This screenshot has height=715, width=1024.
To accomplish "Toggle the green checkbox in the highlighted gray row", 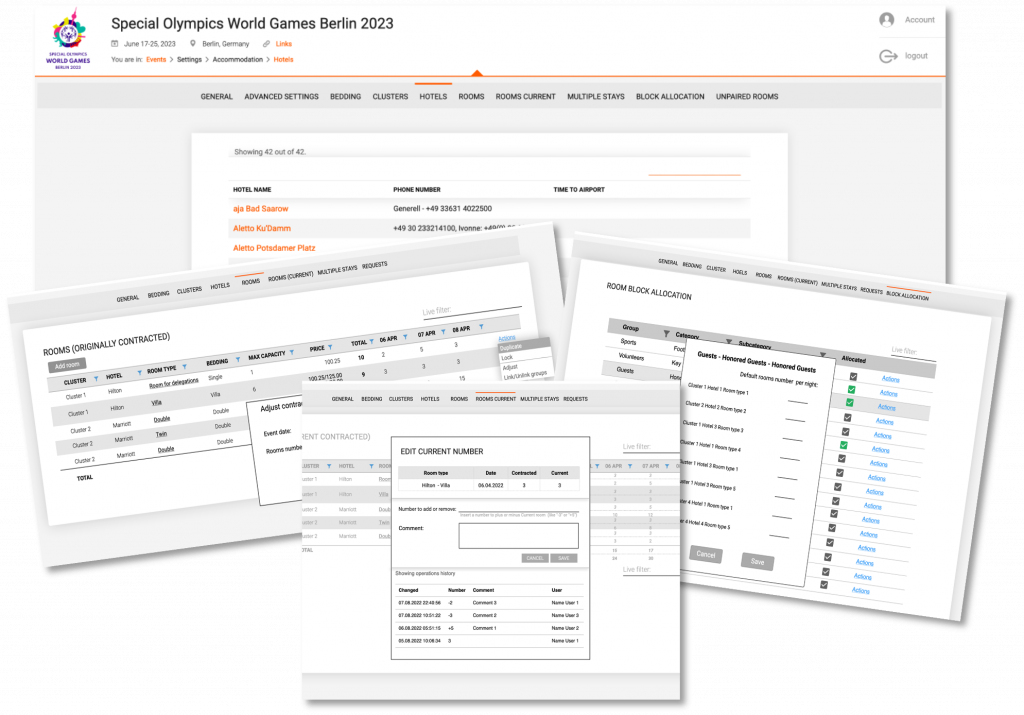I will [850, 403].
